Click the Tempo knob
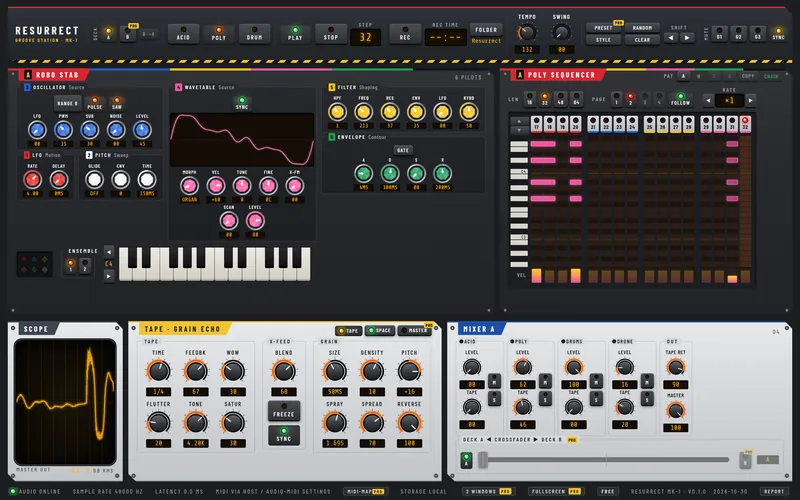Screen dimensions: 800x500 tap(527, 33)
